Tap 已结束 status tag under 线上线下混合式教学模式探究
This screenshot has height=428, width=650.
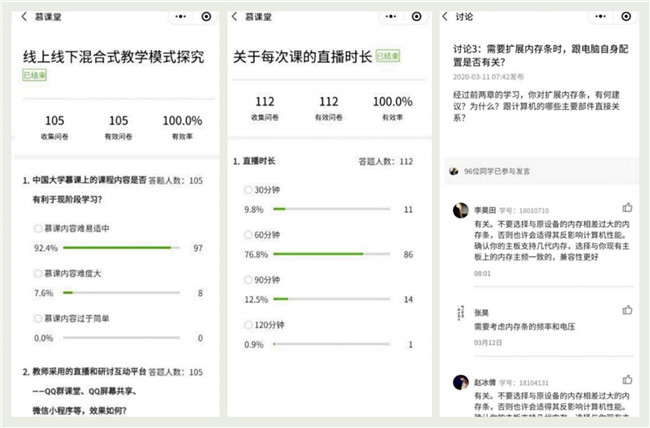(33, 75)
